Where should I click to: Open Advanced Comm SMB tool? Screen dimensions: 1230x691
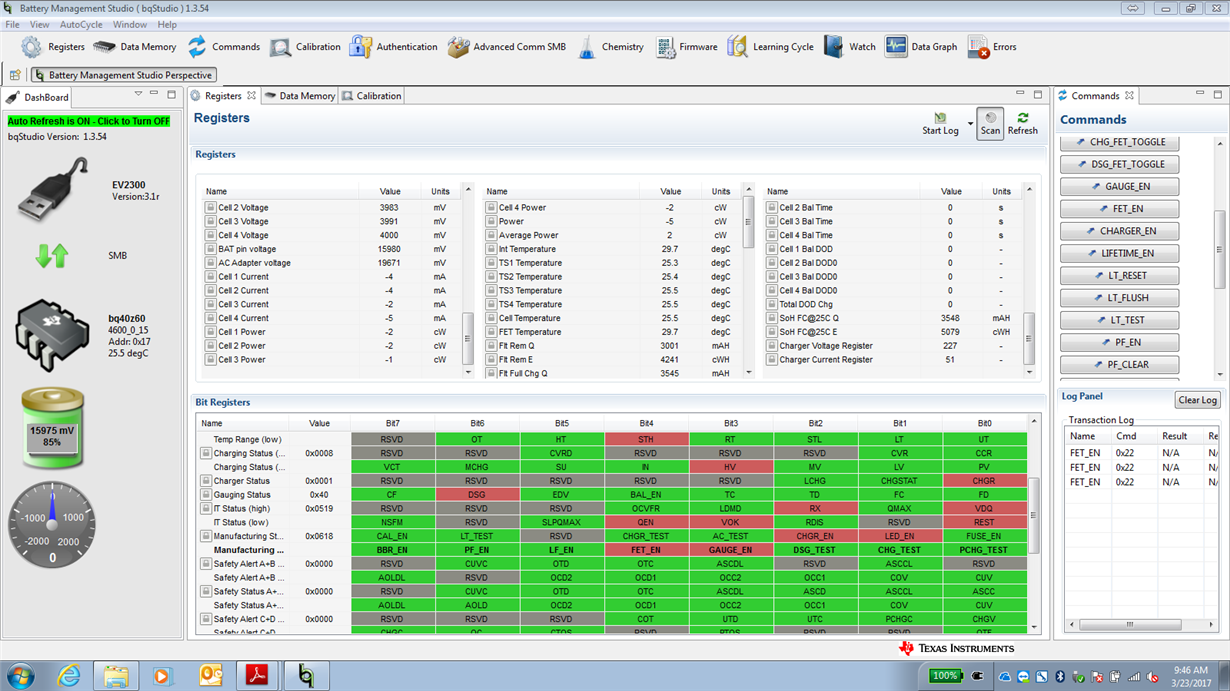tap(506, 47)
